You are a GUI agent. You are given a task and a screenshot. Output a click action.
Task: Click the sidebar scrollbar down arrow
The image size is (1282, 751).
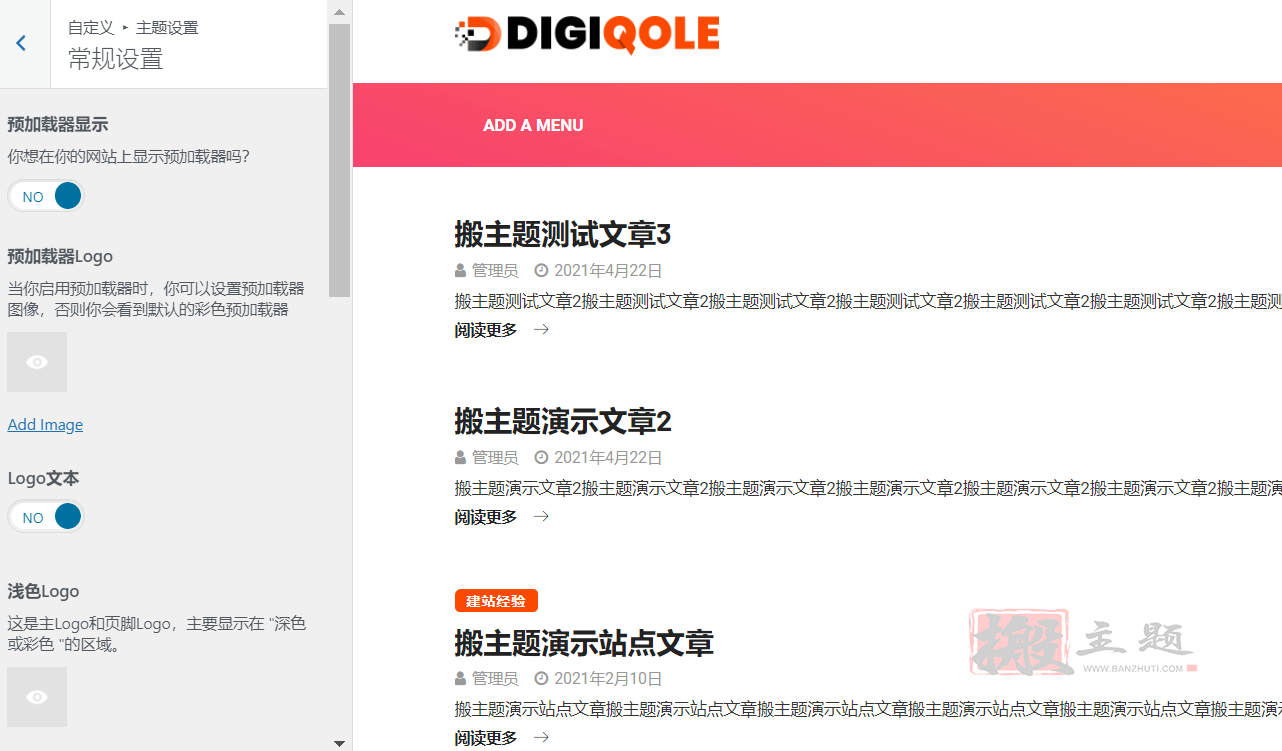point(339,742)
